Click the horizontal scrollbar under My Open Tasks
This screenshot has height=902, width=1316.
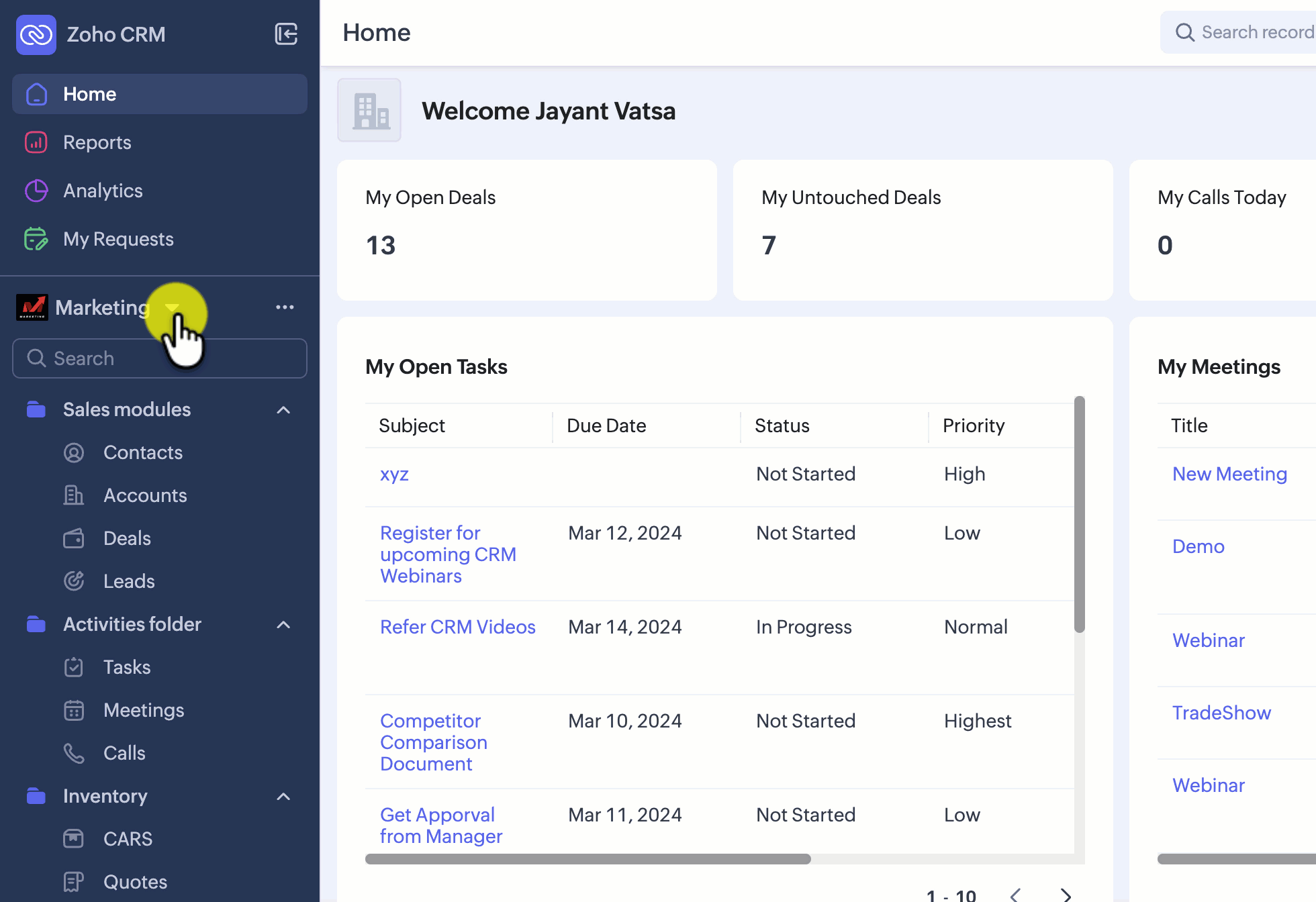(x=587, y=859)
